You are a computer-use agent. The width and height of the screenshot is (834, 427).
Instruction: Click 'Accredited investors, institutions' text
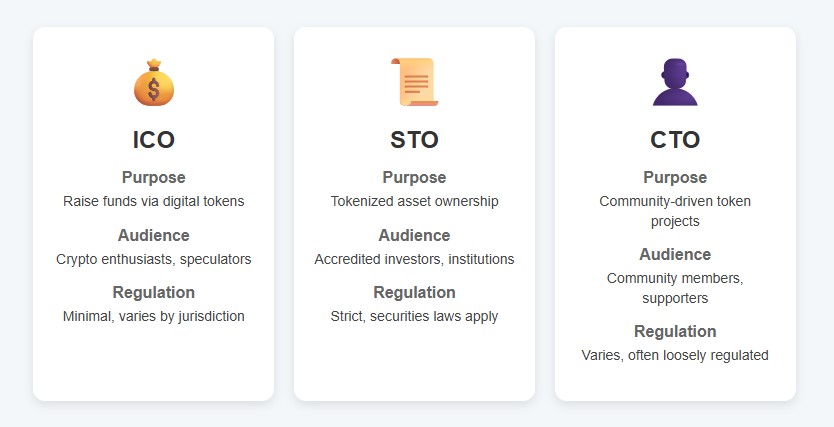pos(414,260)
